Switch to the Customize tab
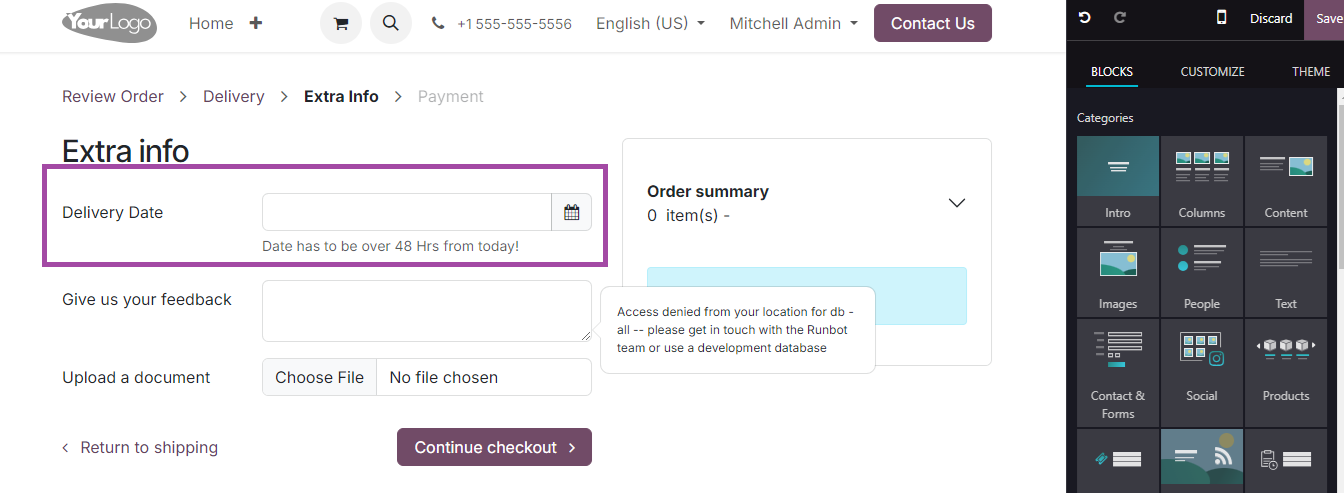Viewport: 1344px width, 493px height. 1212,71
